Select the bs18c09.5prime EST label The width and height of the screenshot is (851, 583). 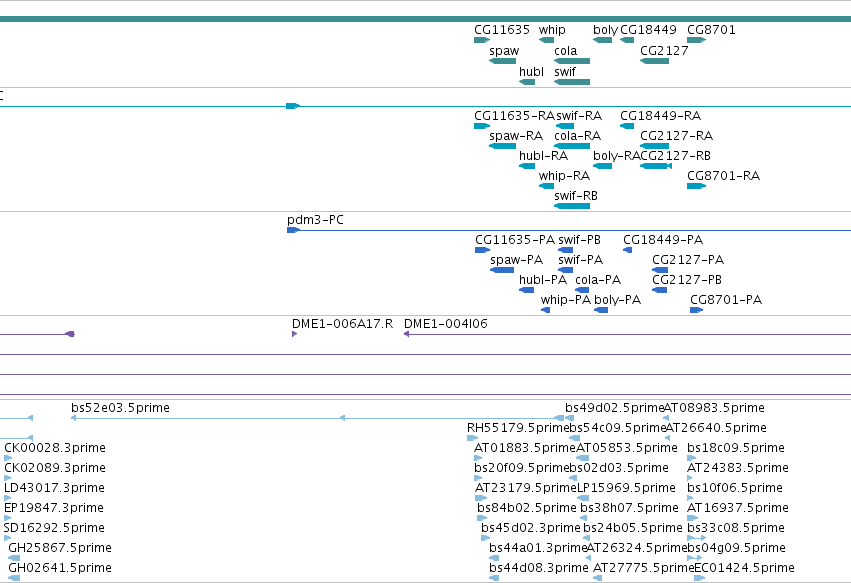click(736, 448)
